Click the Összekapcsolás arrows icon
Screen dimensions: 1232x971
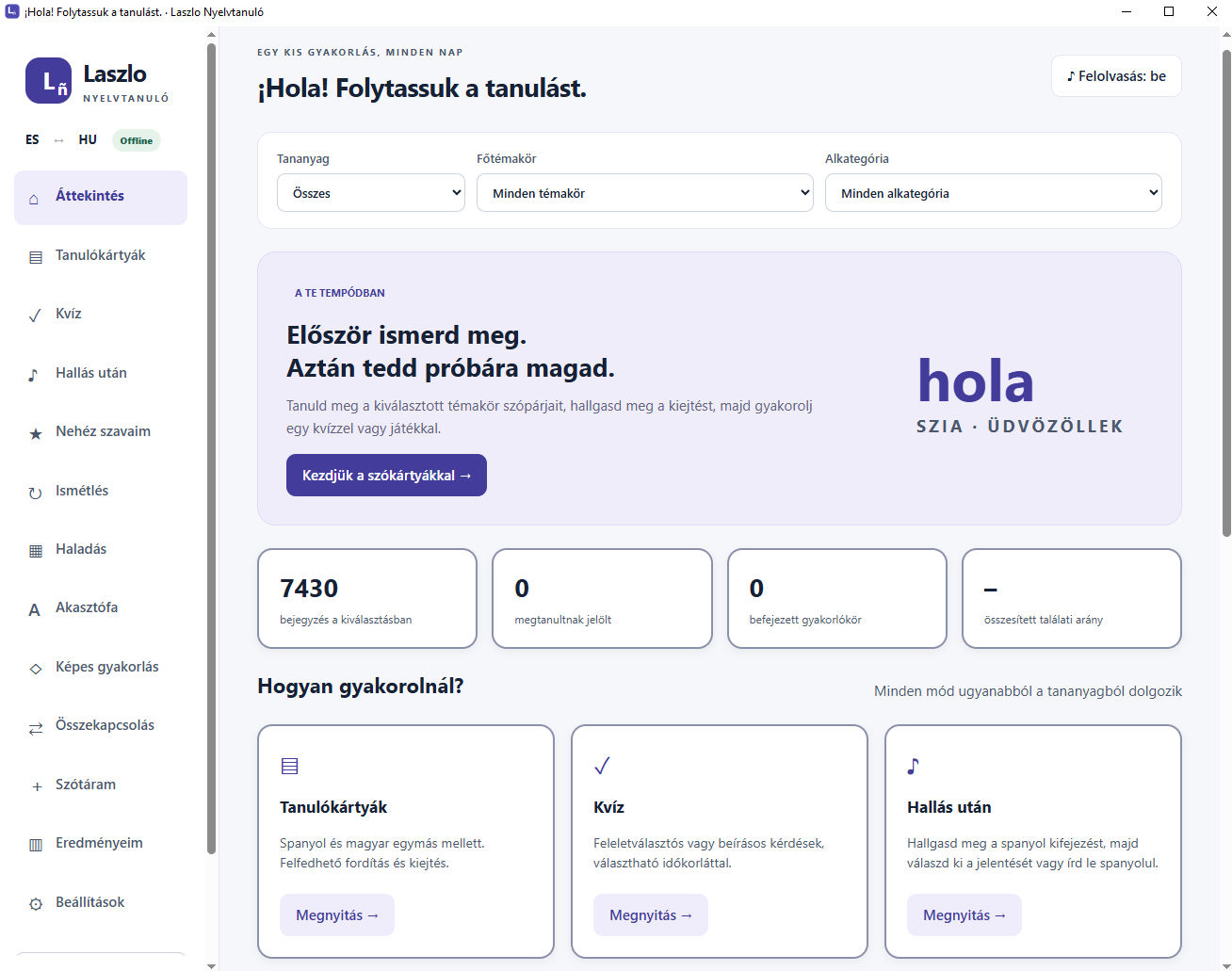[36, 727]
